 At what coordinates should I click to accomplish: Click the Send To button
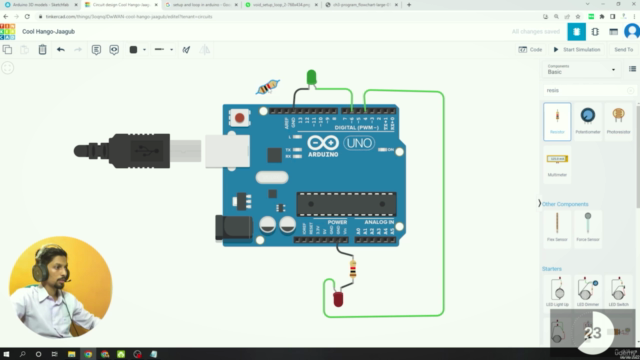click(623, 49)
